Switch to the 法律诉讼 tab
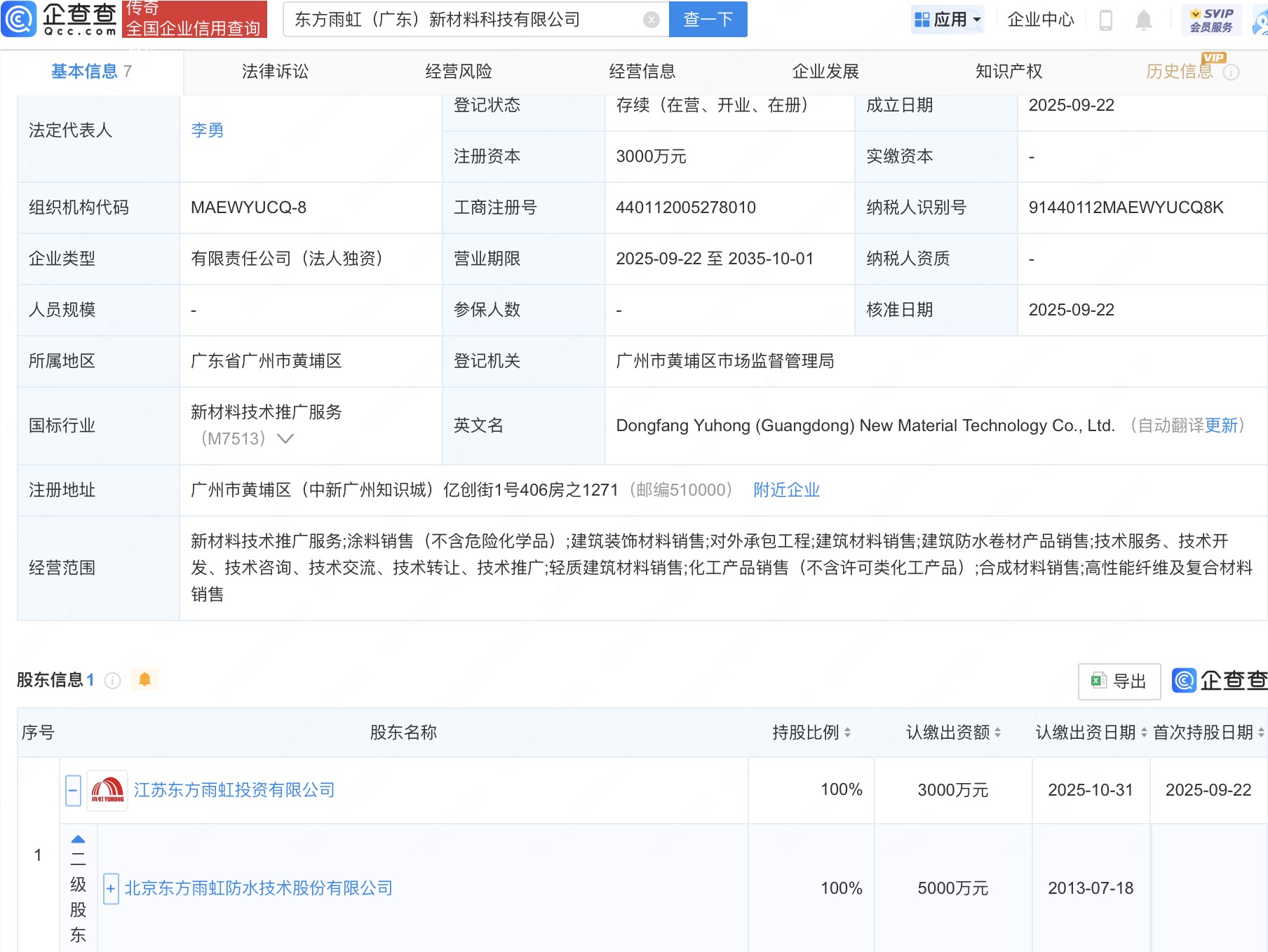This screenshot has height=952, width=1268. 275,72
